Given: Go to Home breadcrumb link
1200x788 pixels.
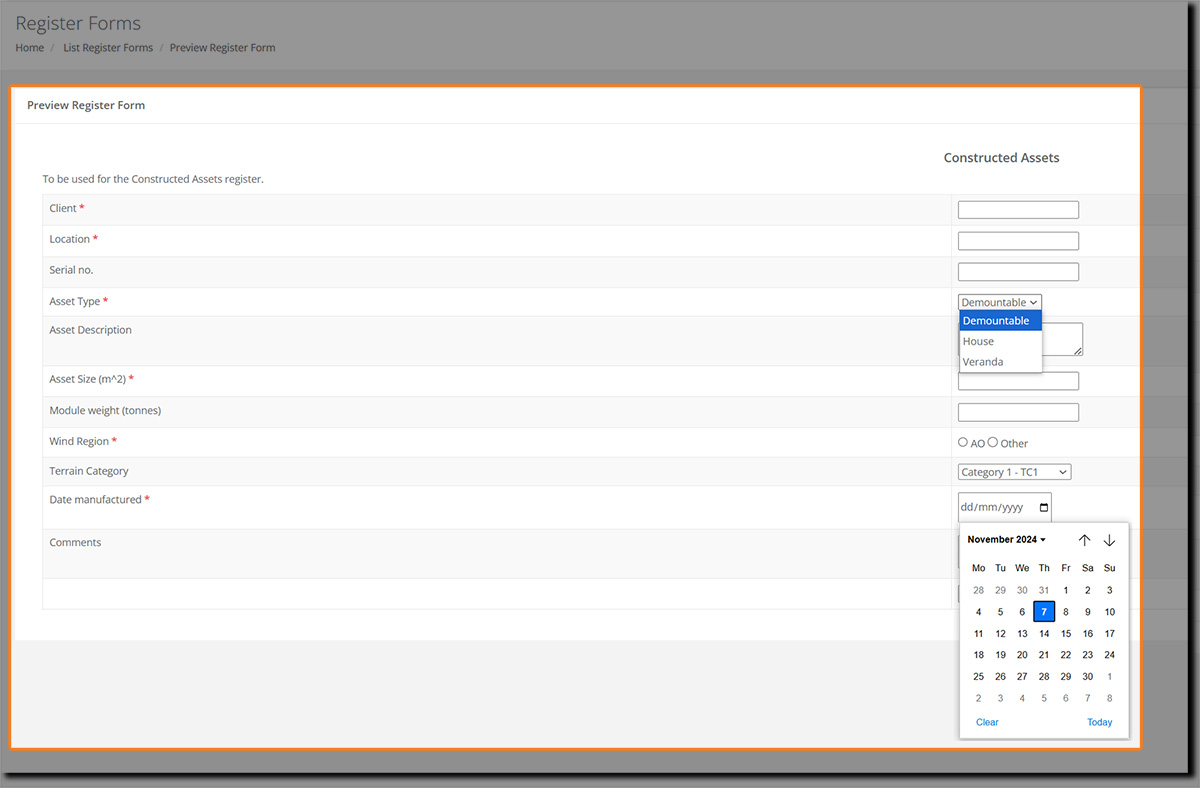Looking at the screenshot, I should coord(30,48).
